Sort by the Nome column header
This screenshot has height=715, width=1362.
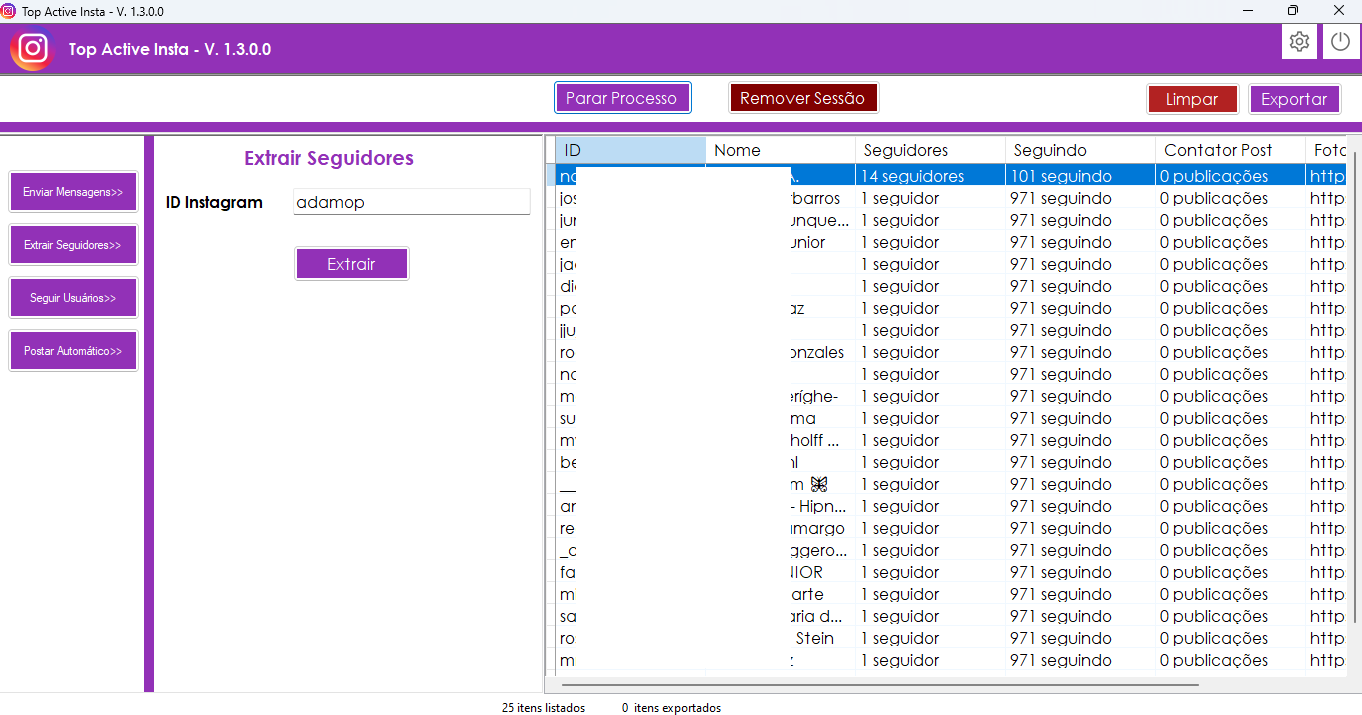pyautogui.click(x=780, y=150)
